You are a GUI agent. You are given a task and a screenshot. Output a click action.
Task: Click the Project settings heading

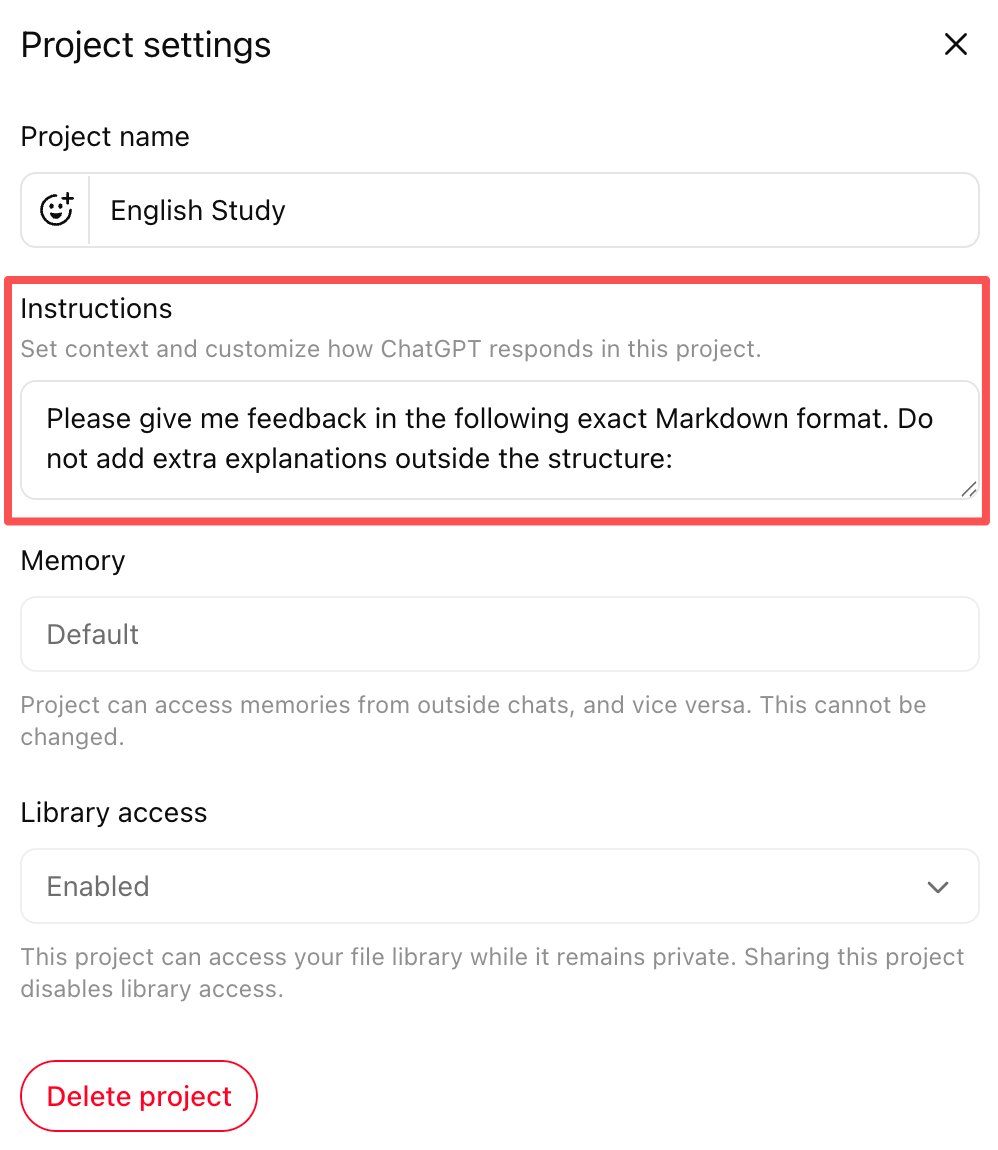[x=146, y=45]
